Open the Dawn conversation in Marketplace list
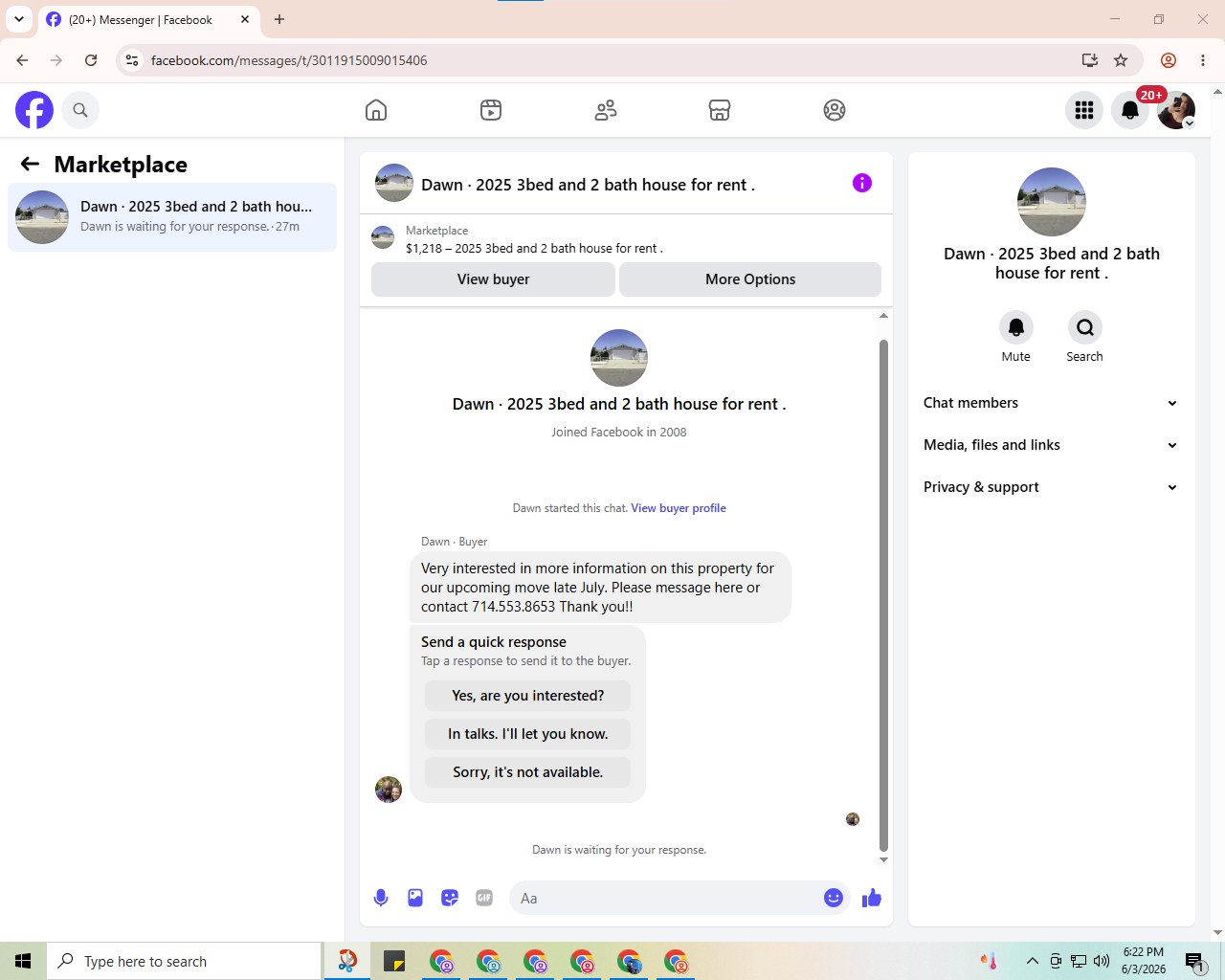The height and width of the screenshot is (980, 1225). pos(172,217)
